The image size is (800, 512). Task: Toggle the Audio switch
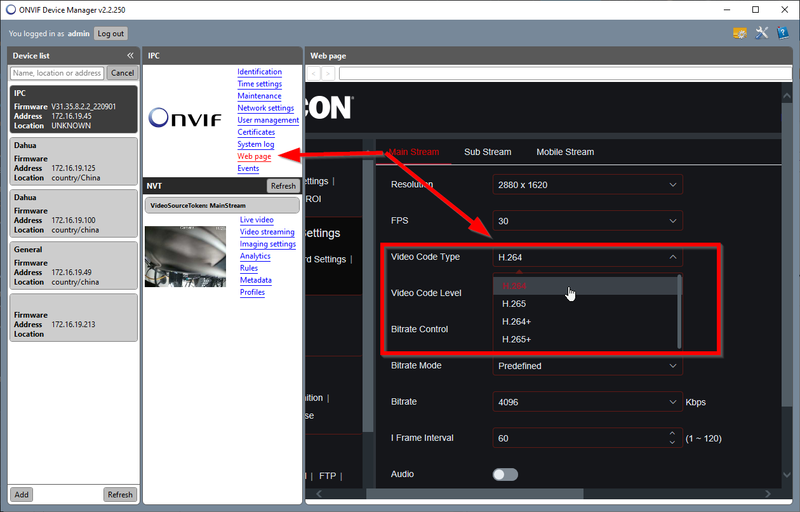(505, 474)
